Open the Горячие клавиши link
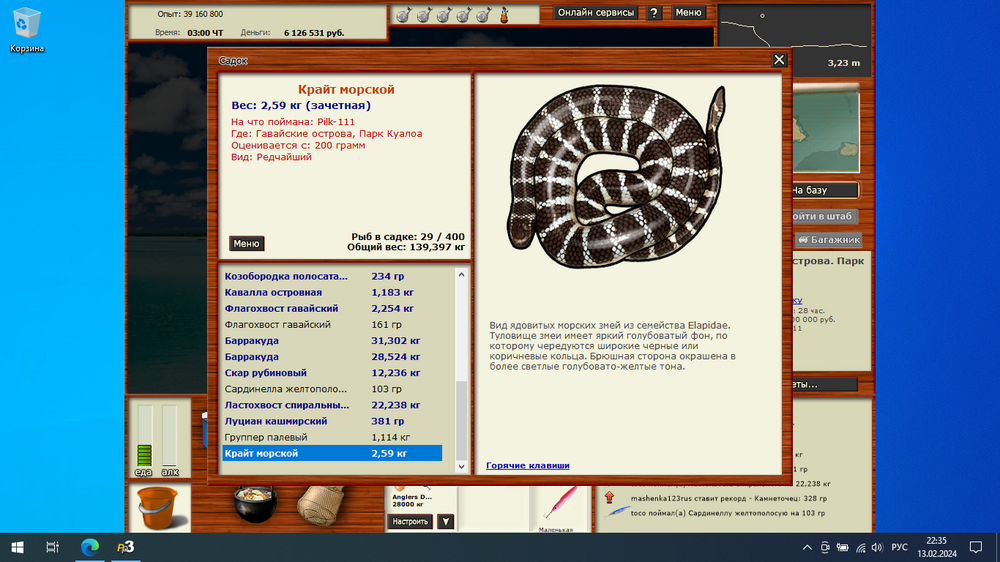The height and width of the screenshot is (562, 1000). 527,466
